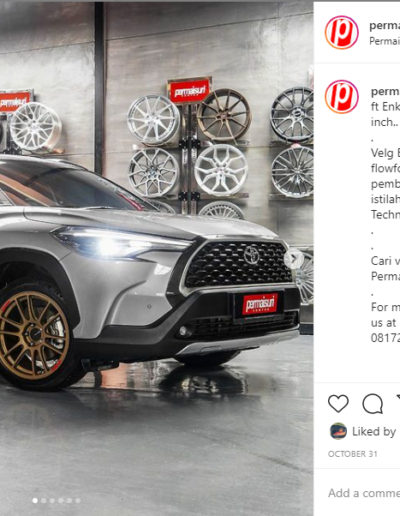Click the red Permaisuri front license plate
Image resolution: width=400 pixels, height=516 pixels.
[260, 304]
